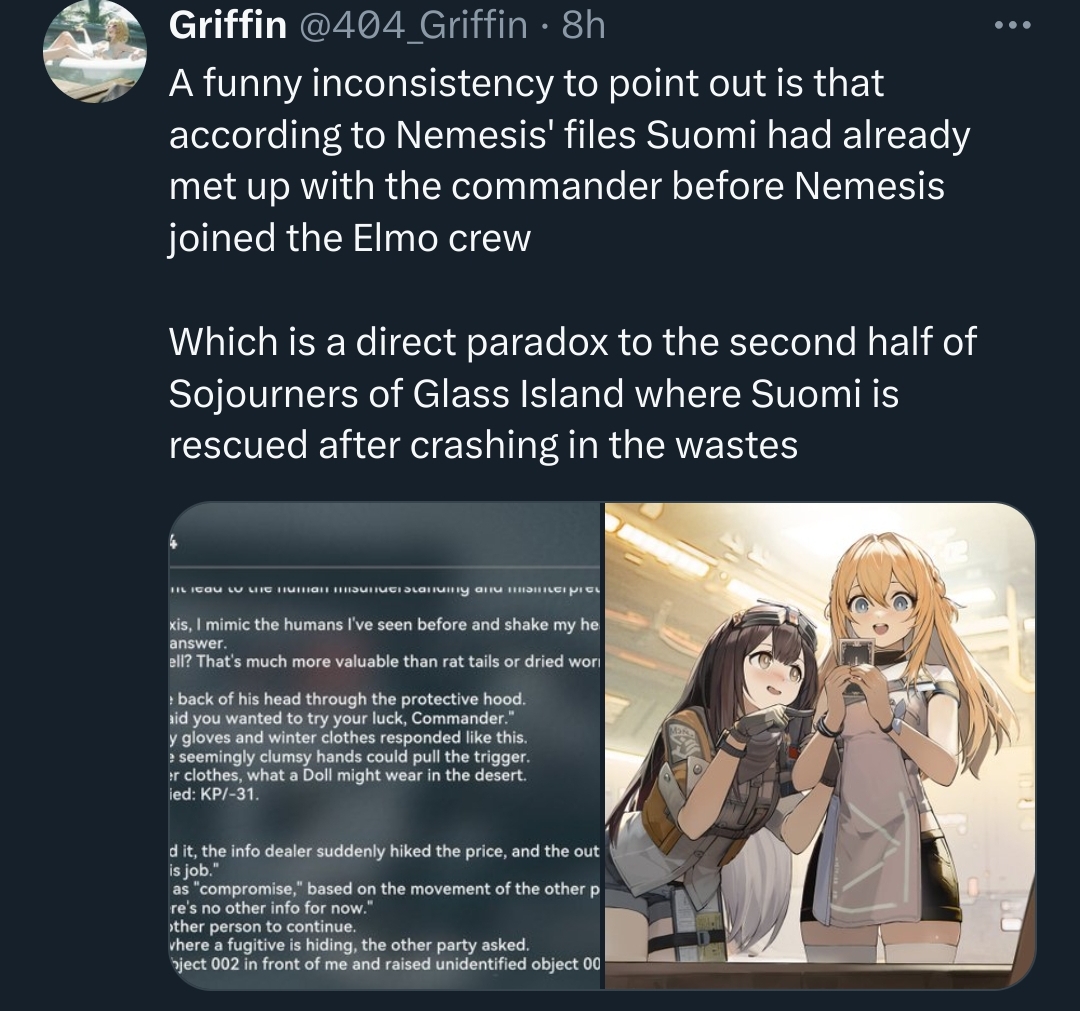The width and height of the screenshot is (1080, 1011).
Task: Enlarge the left attached text screenshot
Action: (x=386, y=746)
